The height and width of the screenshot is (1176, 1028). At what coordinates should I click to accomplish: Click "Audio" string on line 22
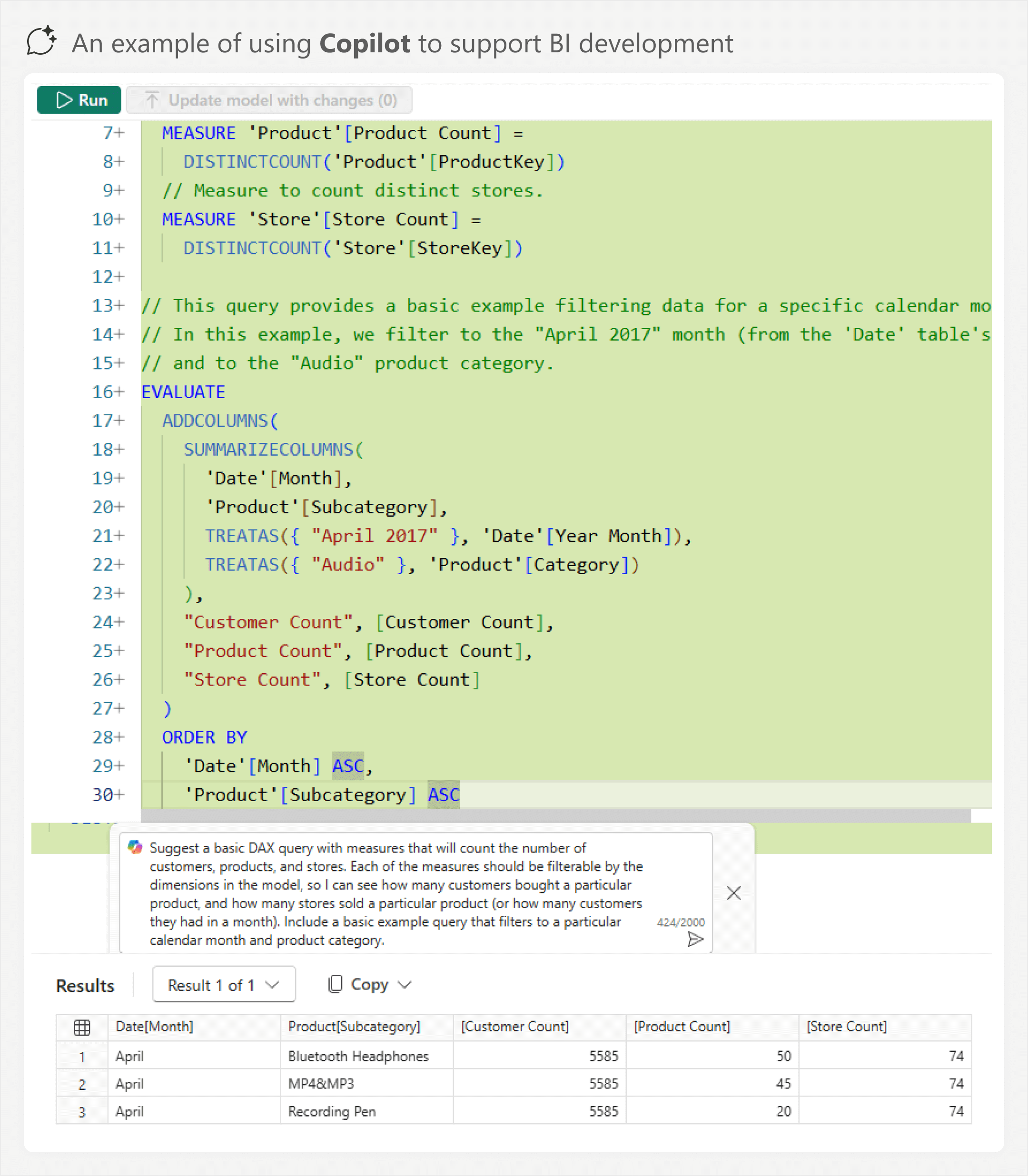click(x=347, y=564)
